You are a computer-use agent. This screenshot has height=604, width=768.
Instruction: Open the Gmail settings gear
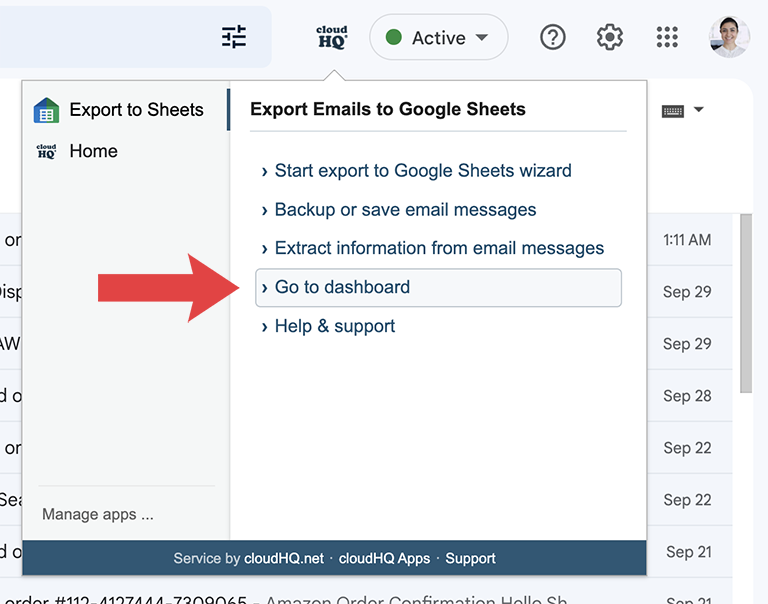coord(610,37)
